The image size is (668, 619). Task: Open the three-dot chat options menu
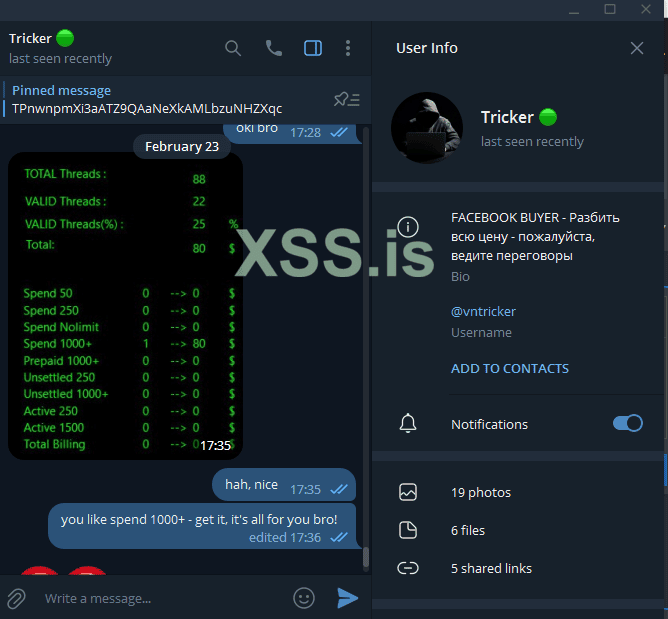coord(348,48)
